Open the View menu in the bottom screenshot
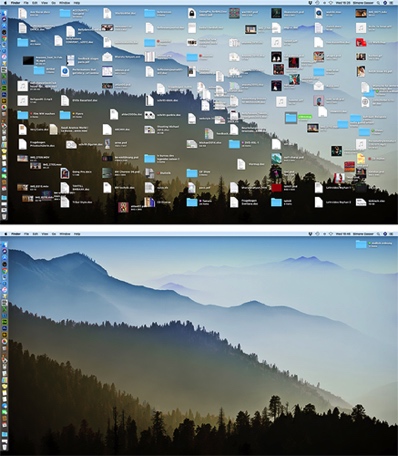398x456 pixels. 44,234
